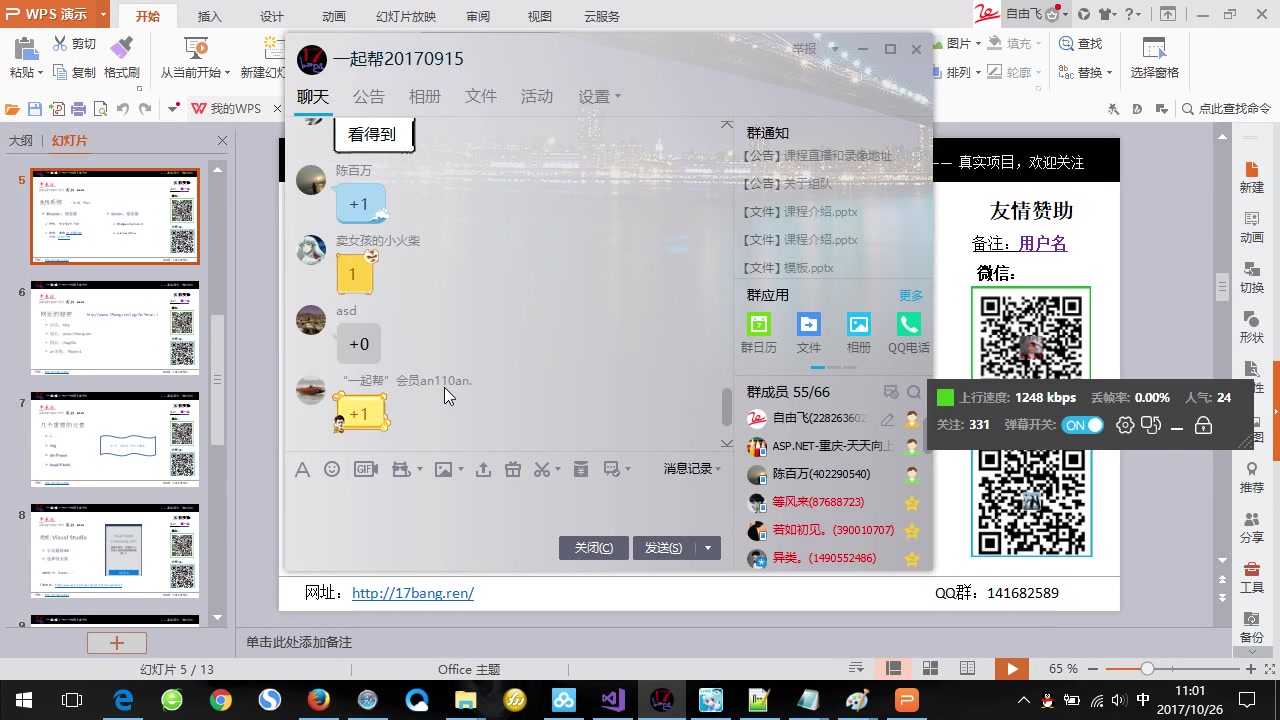
Task: Open the WPS 演示 application menu dropdown
Action: point(104,15)
